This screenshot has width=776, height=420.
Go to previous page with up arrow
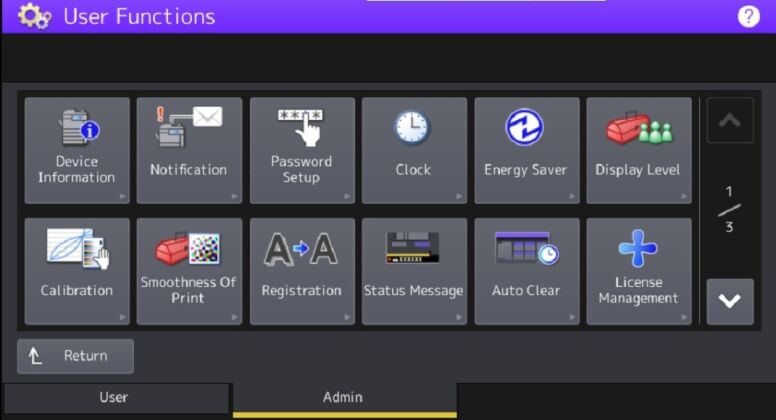[729, 120]
